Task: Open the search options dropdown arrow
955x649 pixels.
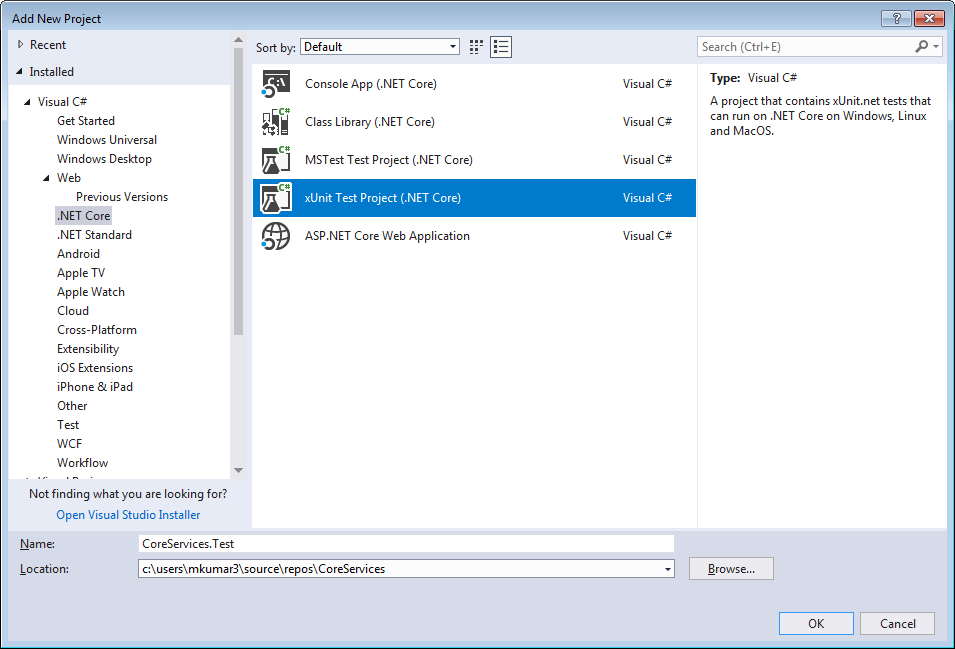Action: click(x=936, y=46)
